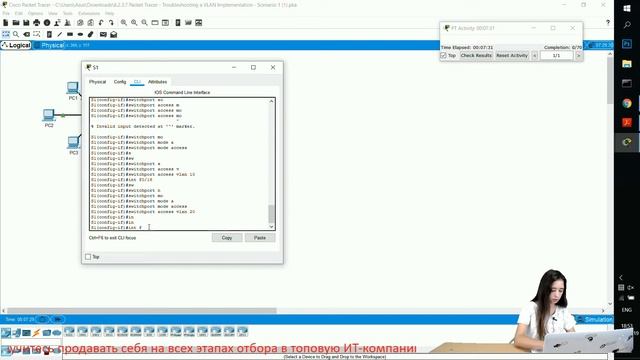Activate the Delete tool icon
The height and width of the screenshot is (360, 640).
point(27,34)
